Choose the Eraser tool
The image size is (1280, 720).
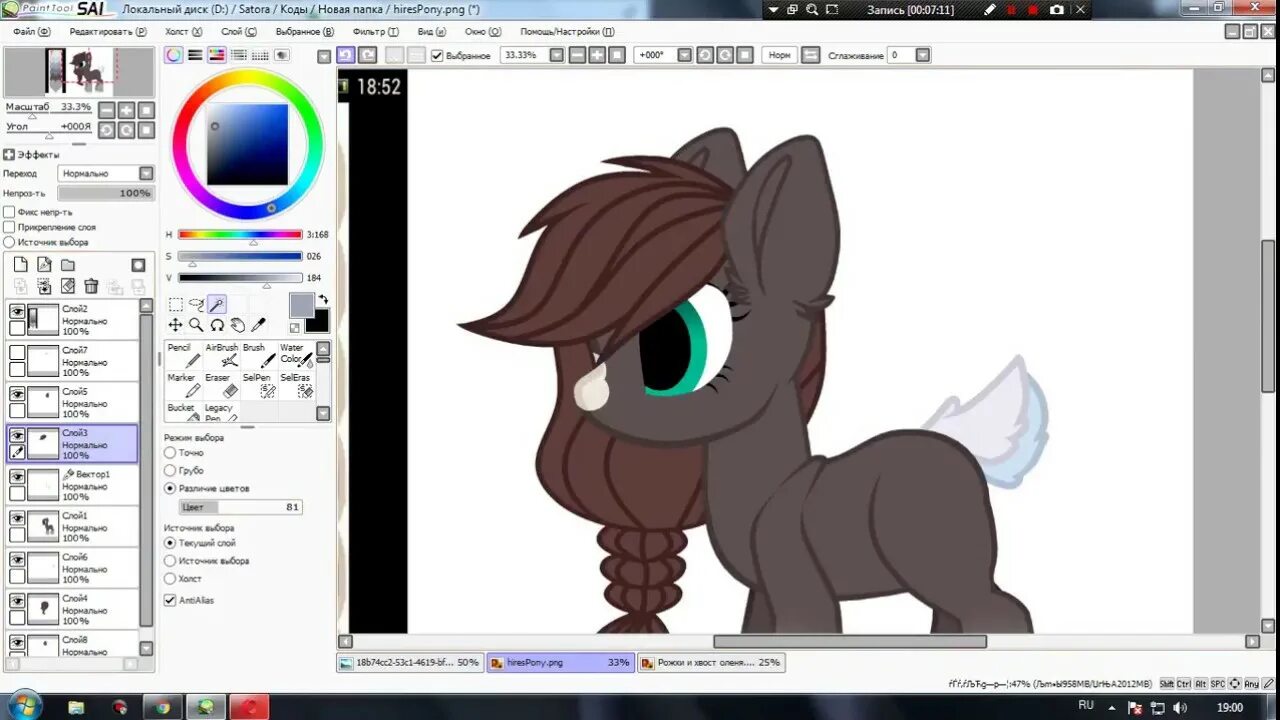(x=221, y=385)
